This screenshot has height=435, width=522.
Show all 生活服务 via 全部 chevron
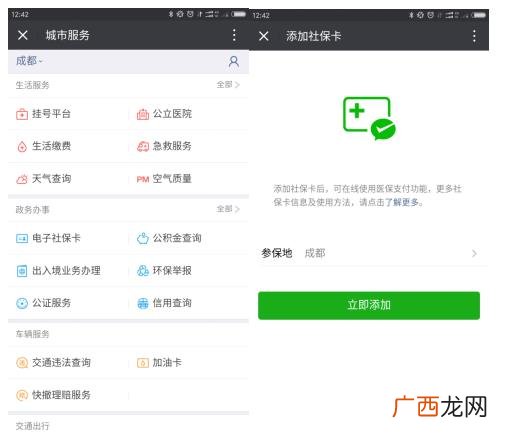(x=228, y=85)
